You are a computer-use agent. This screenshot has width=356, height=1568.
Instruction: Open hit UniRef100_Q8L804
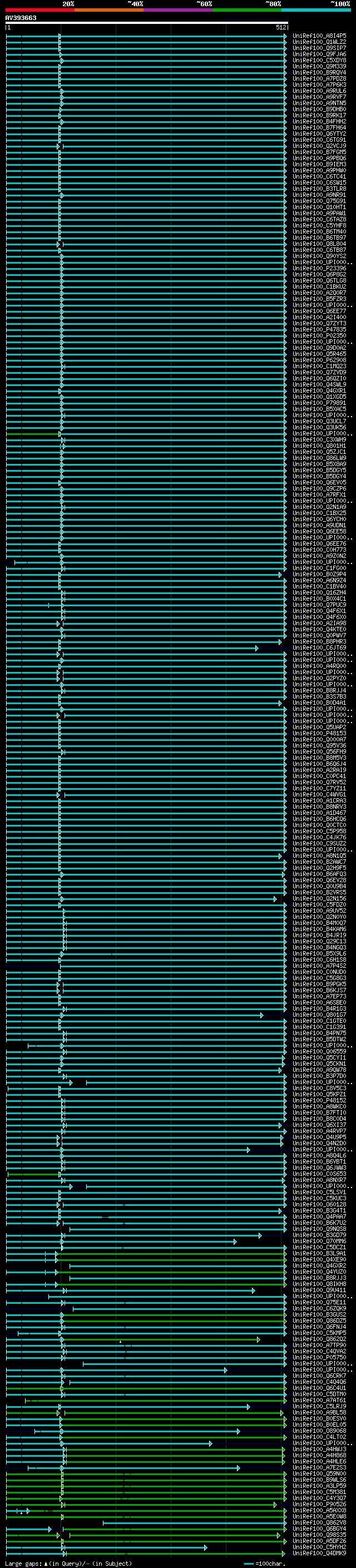(319, 244)
